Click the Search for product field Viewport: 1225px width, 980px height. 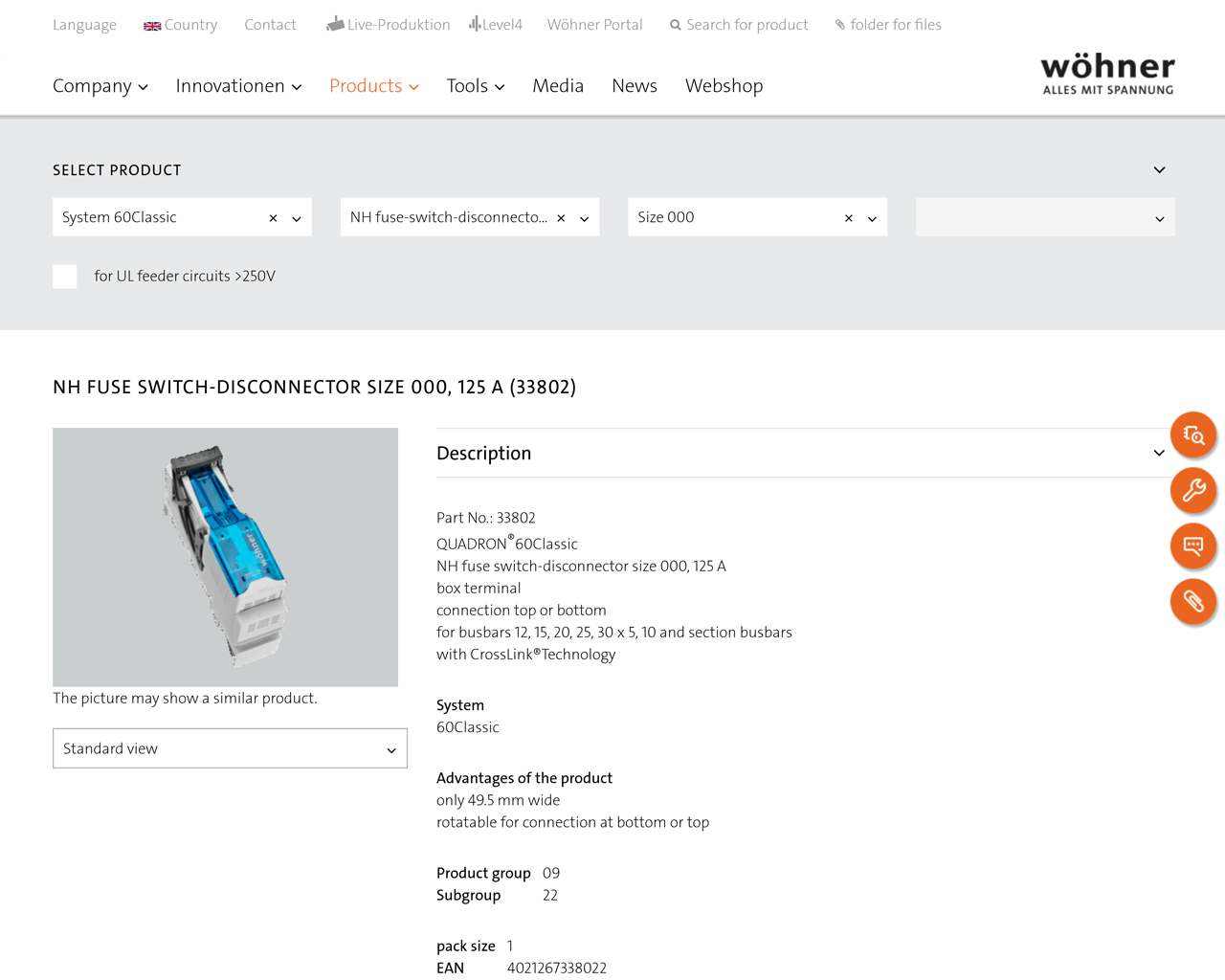pyautogui.click(x=739, y=25)
